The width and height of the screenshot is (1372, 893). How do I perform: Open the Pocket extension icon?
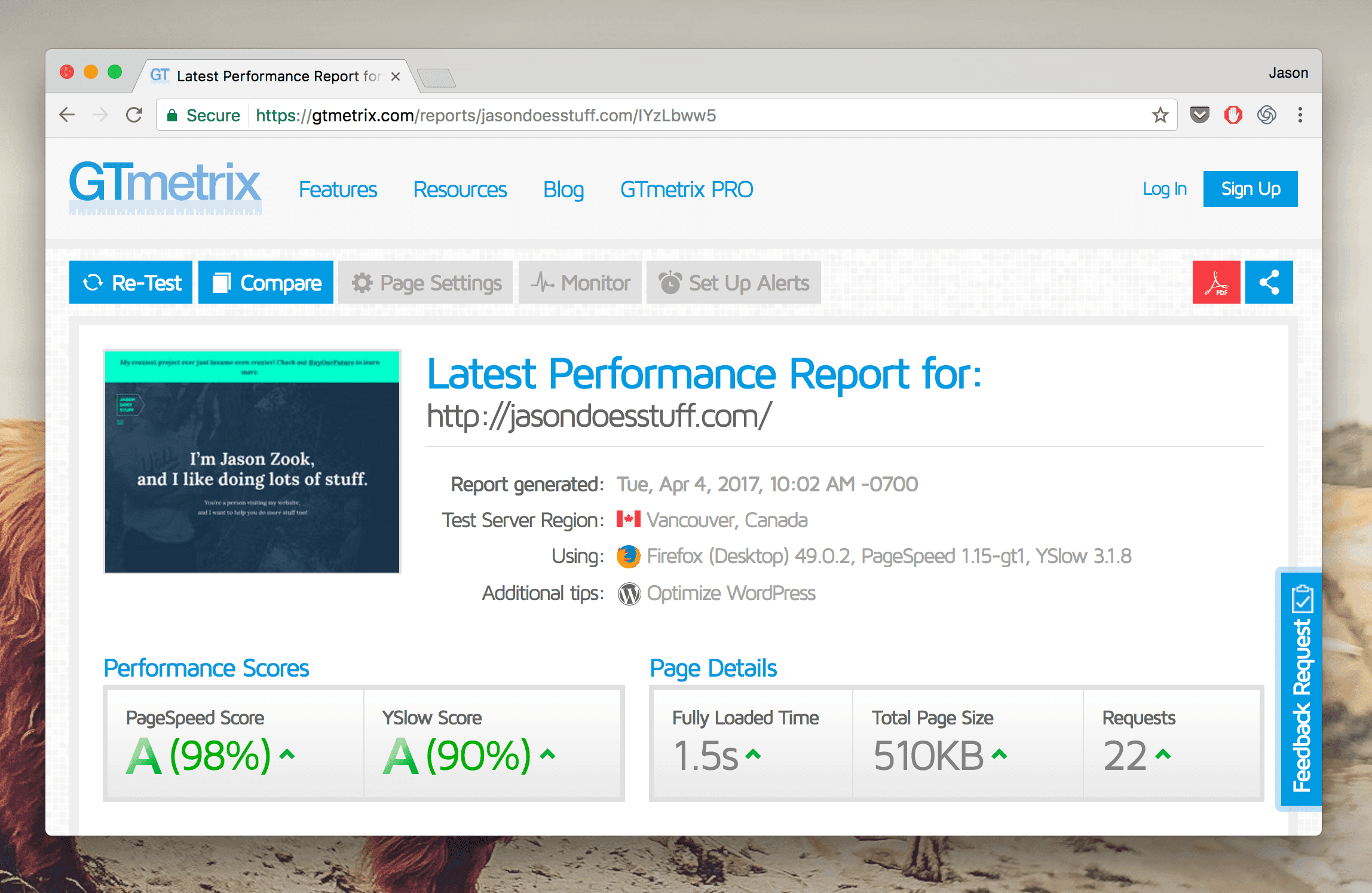(x=1199, y=115)
